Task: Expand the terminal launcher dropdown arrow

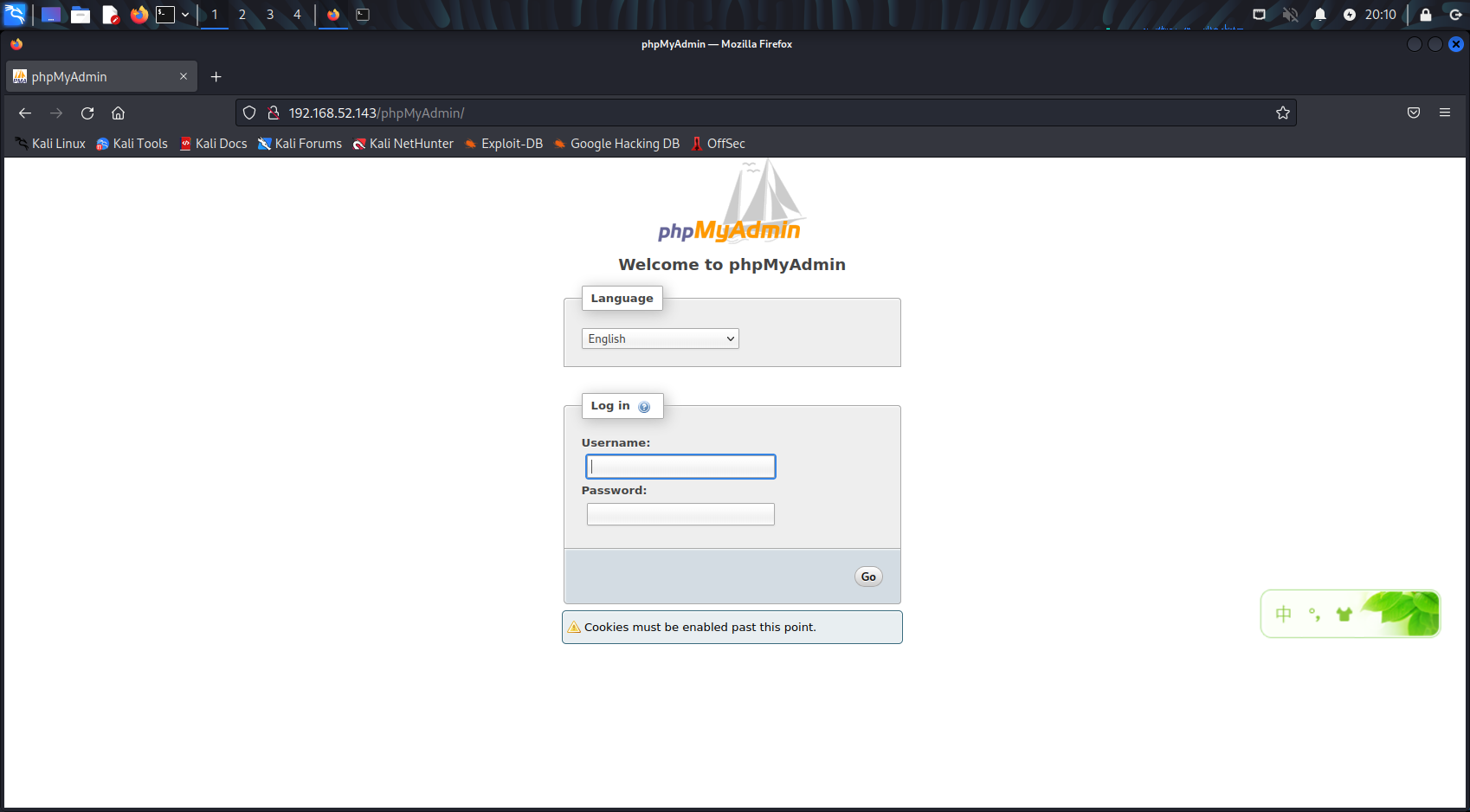Action: pos(185,15)
